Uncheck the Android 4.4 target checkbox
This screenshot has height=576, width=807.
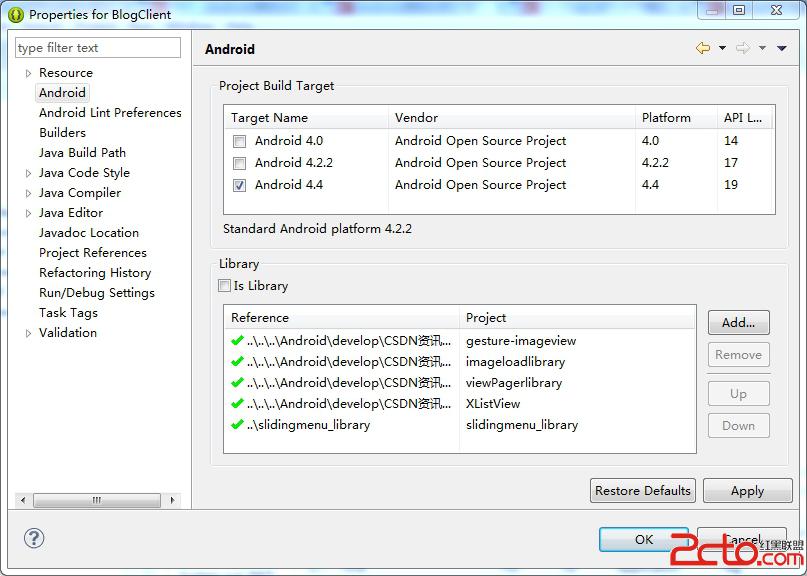point(239,185)
